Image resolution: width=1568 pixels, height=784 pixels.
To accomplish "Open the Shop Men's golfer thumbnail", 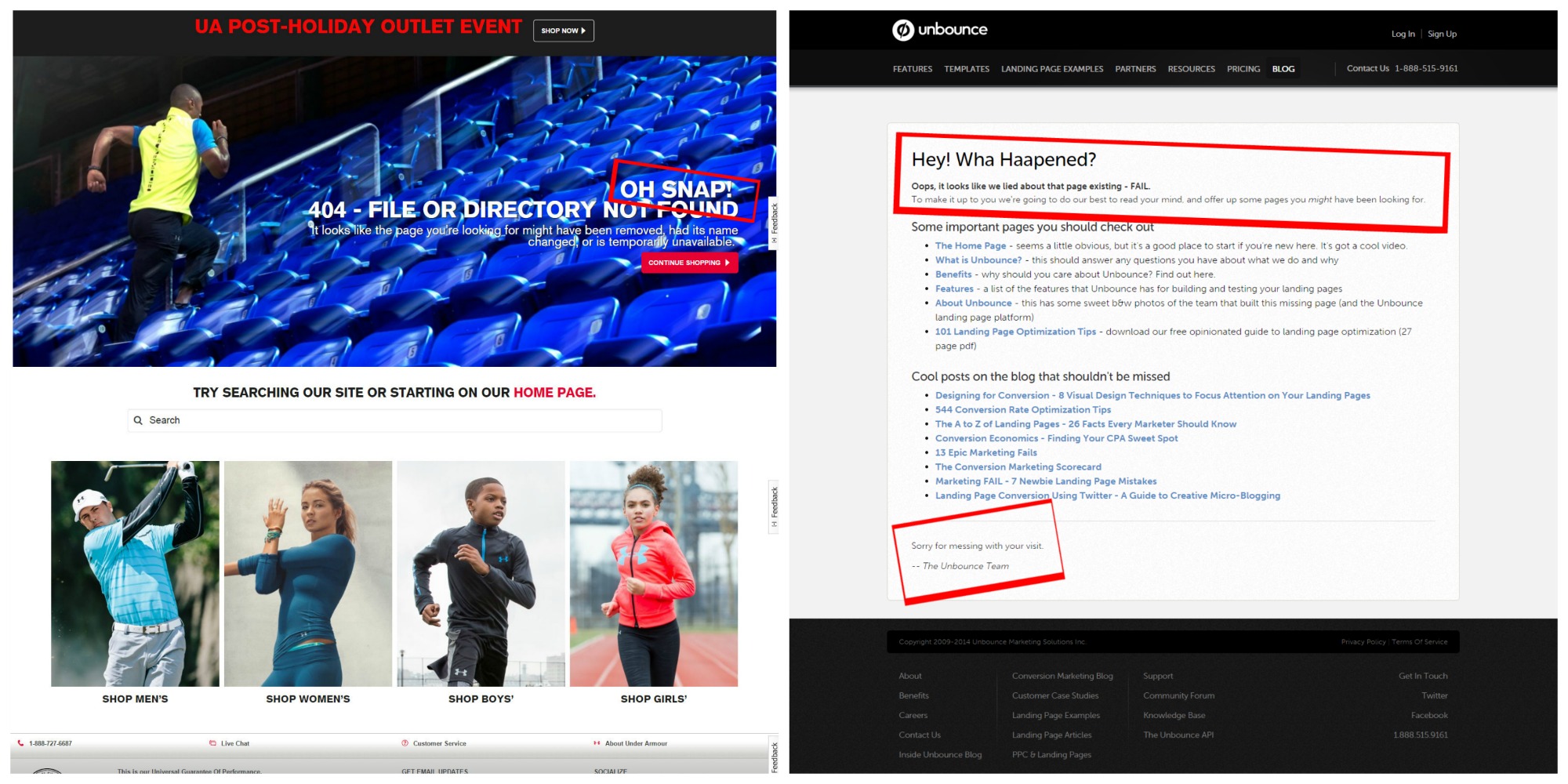I will coord(135,574).
